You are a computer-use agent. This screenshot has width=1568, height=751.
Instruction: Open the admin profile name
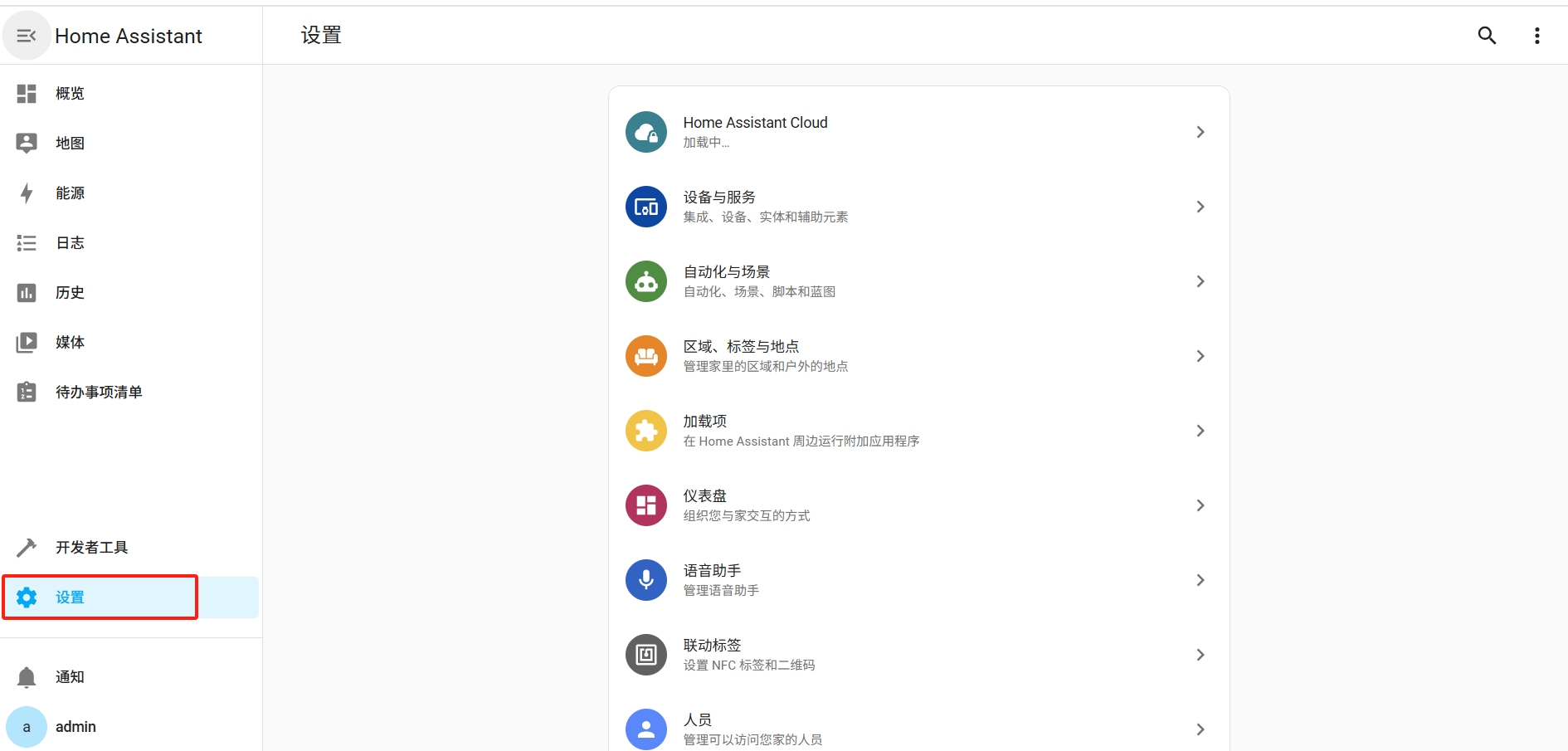(x=75, y=727)
